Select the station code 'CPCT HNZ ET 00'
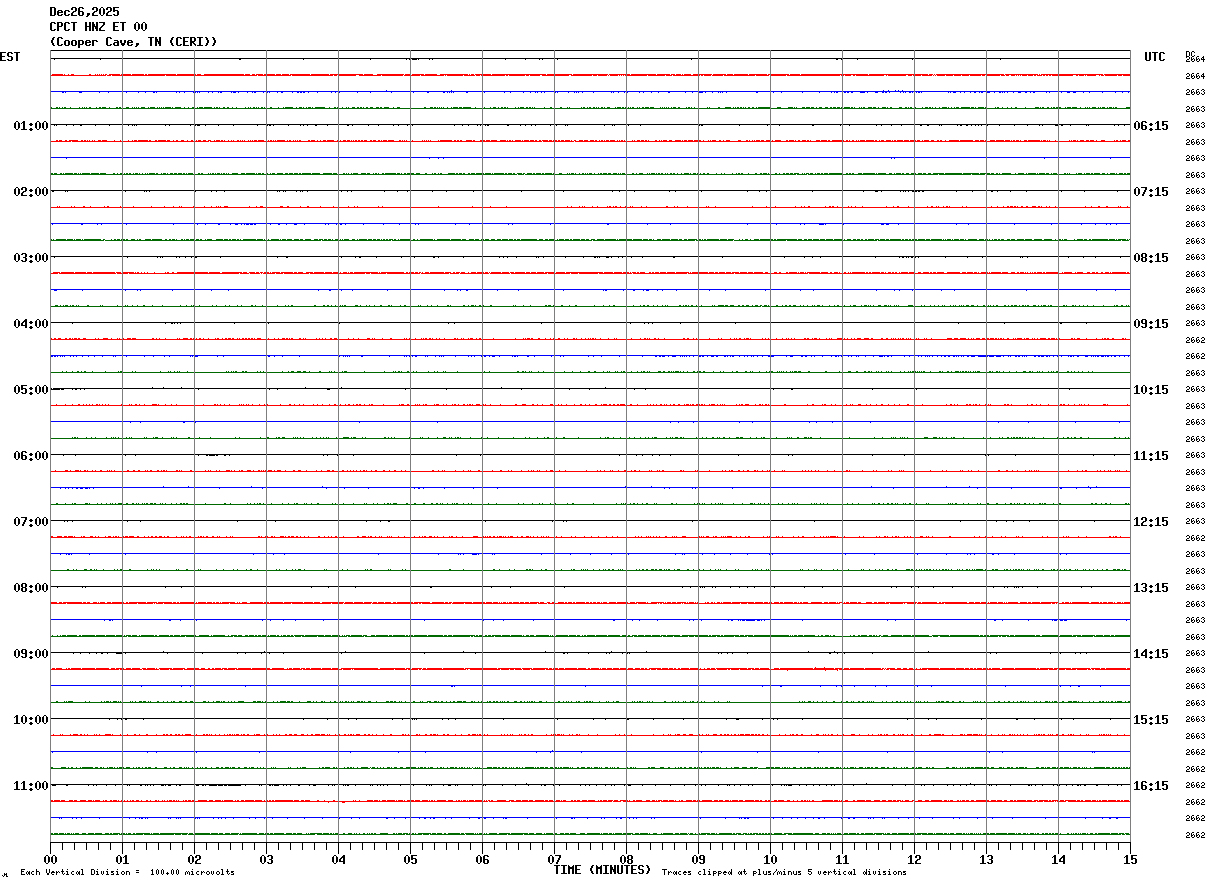The image size is (1210, 886). coord(98,27)
